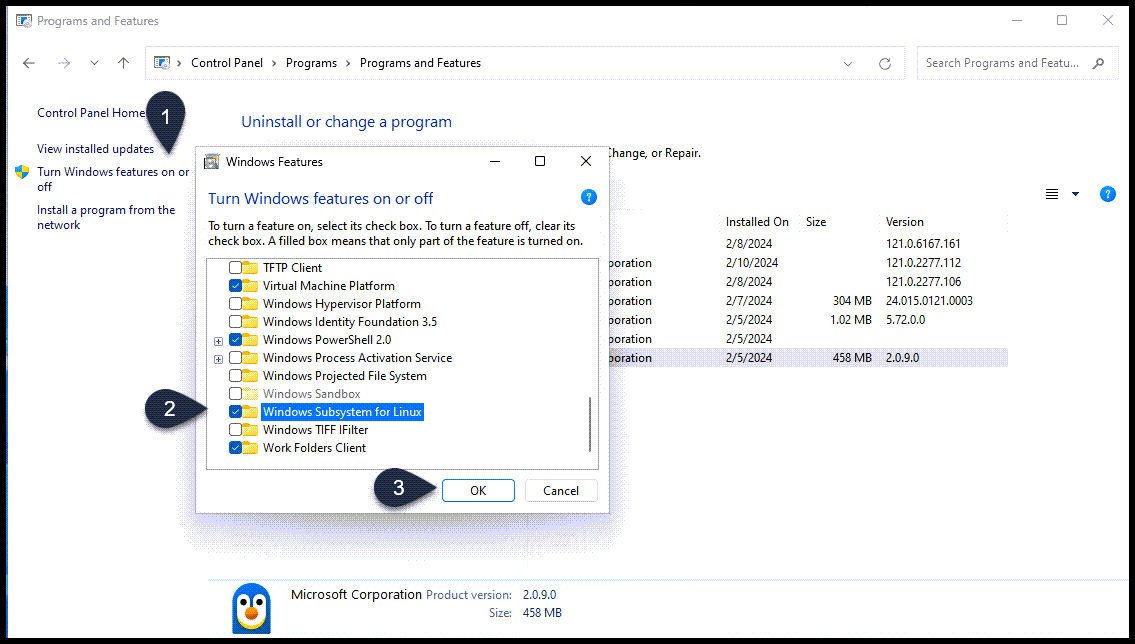Viewport: 1135px width, 644px height.
Task: Click help icon in Windows Features dialog
Action: [x=589, y=197]
